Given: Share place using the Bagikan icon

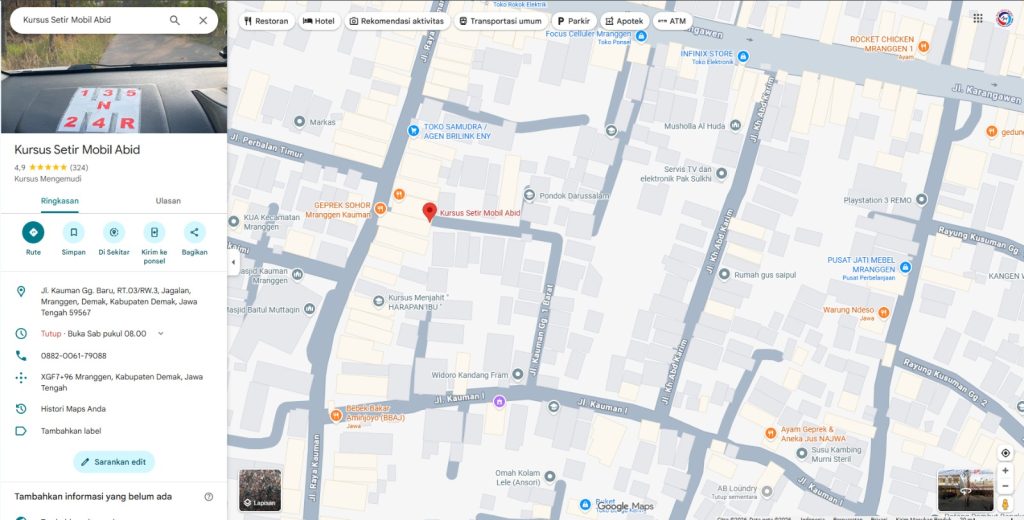Looking at the screenshot, I should click(x=194, y=232).
